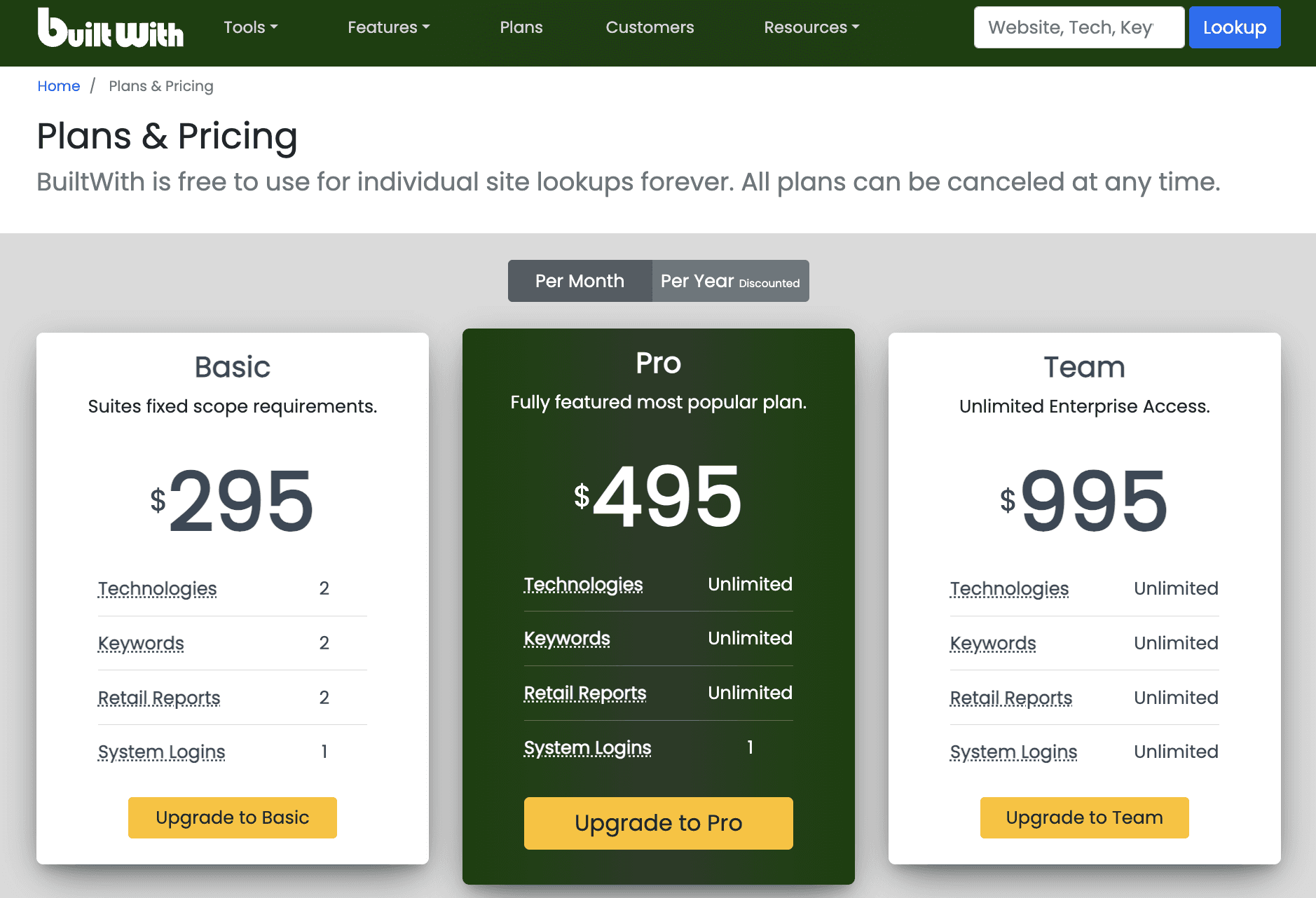This screenshot has width=1316, height=898.
Task: Click Retail Reports in the Basic plan
Action: pyautogui.click(x=159, y=698)
